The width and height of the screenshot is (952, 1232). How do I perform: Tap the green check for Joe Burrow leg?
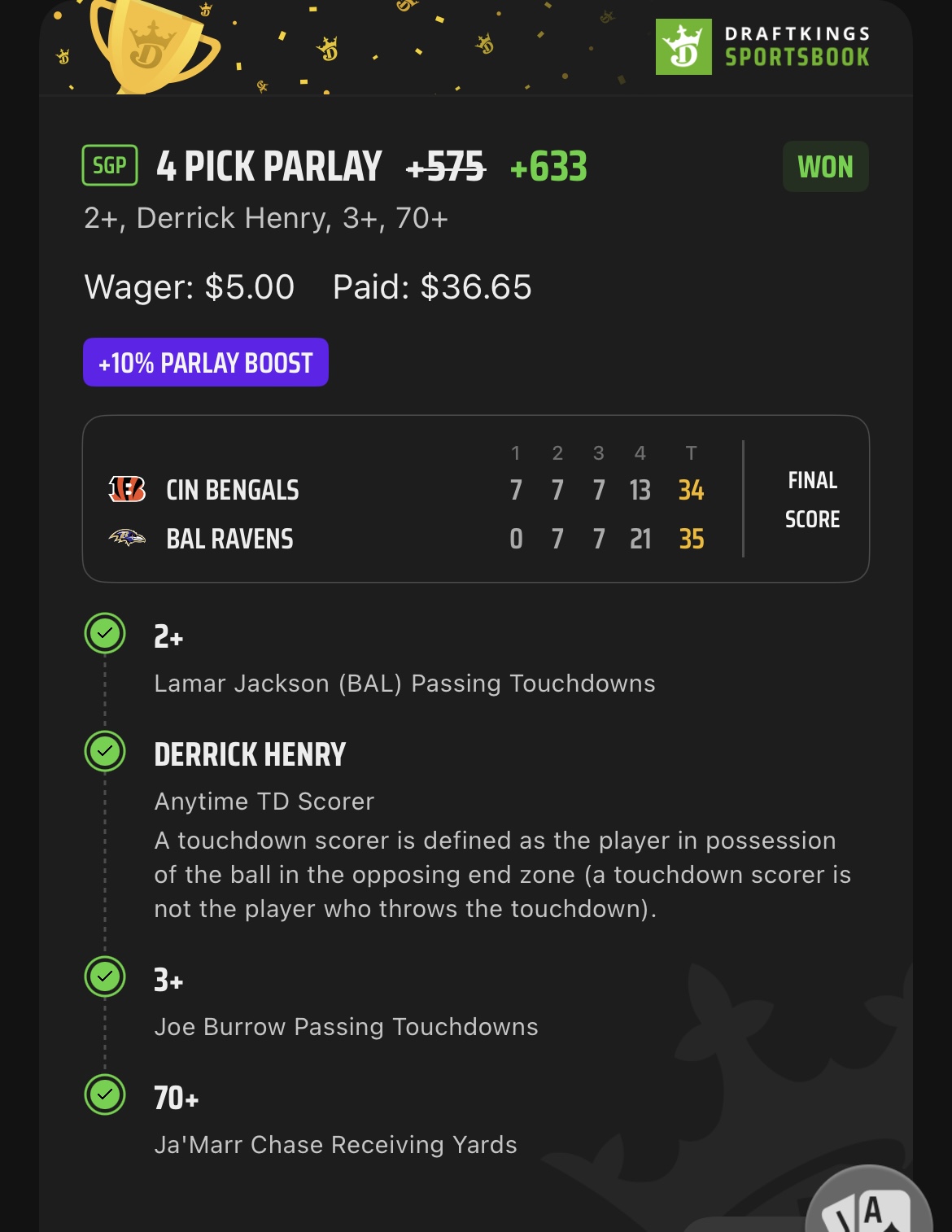click(x=105, y=976)
